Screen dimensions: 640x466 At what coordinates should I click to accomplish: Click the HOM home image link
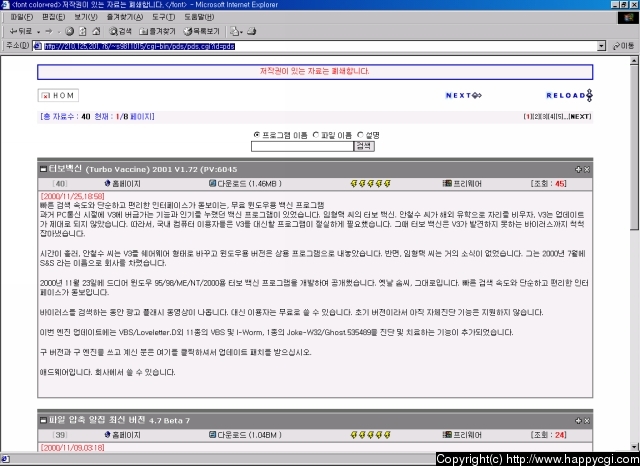tap(58, 95)
